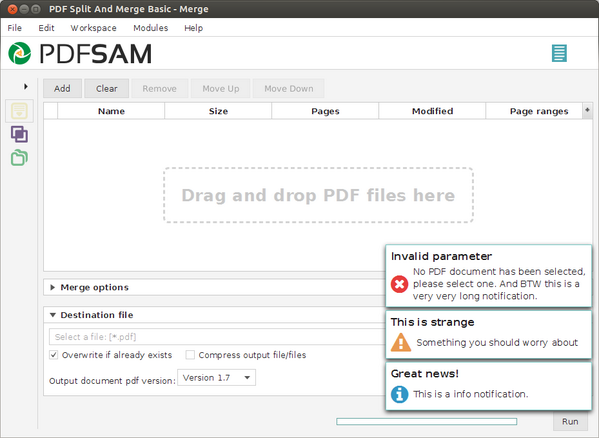Click the Clear button
Screen dimensions: 599x438
107,89
